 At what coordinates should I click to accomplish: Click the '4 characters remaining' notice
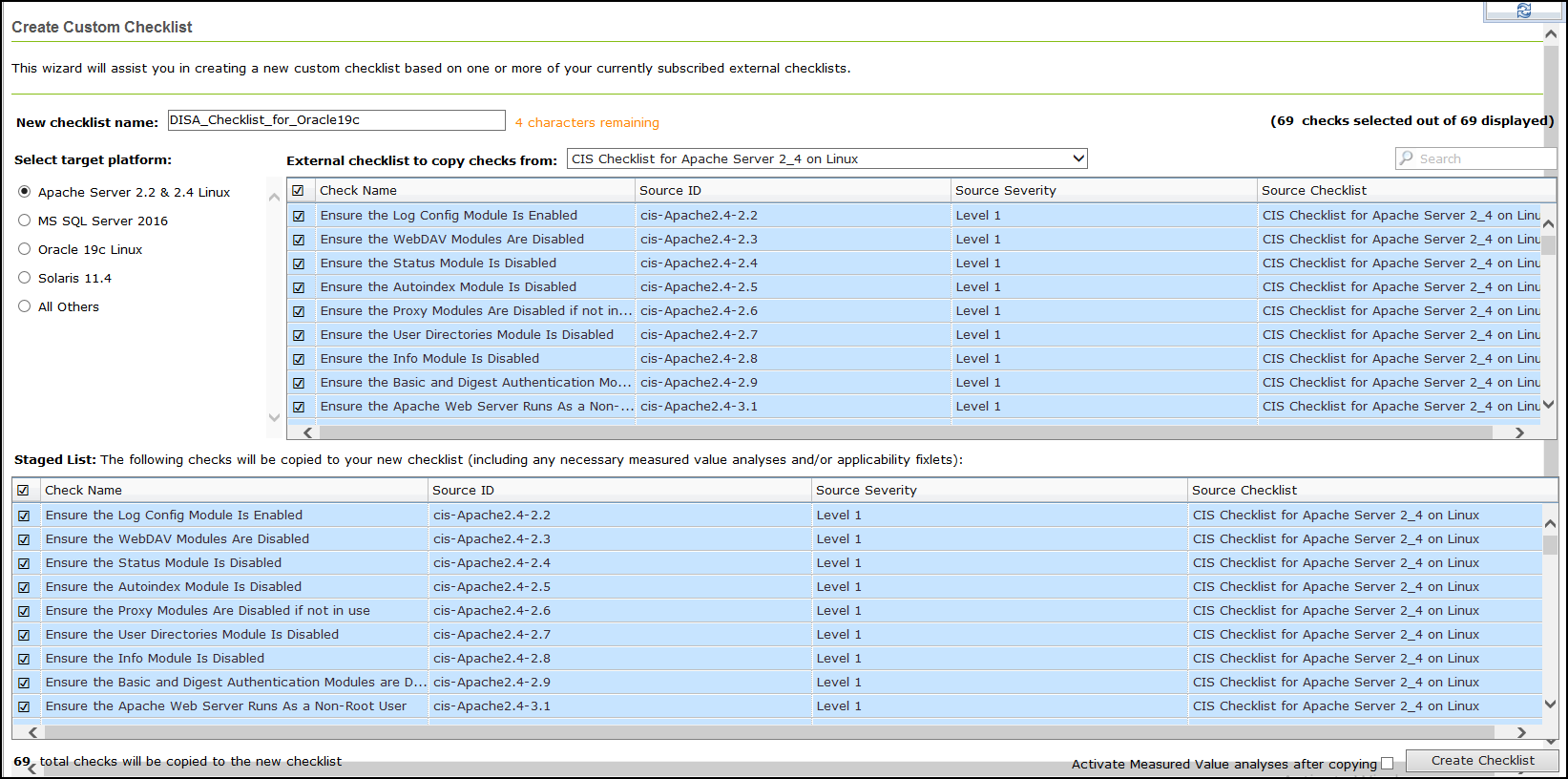pyautogui.click(x=587, y=122)
